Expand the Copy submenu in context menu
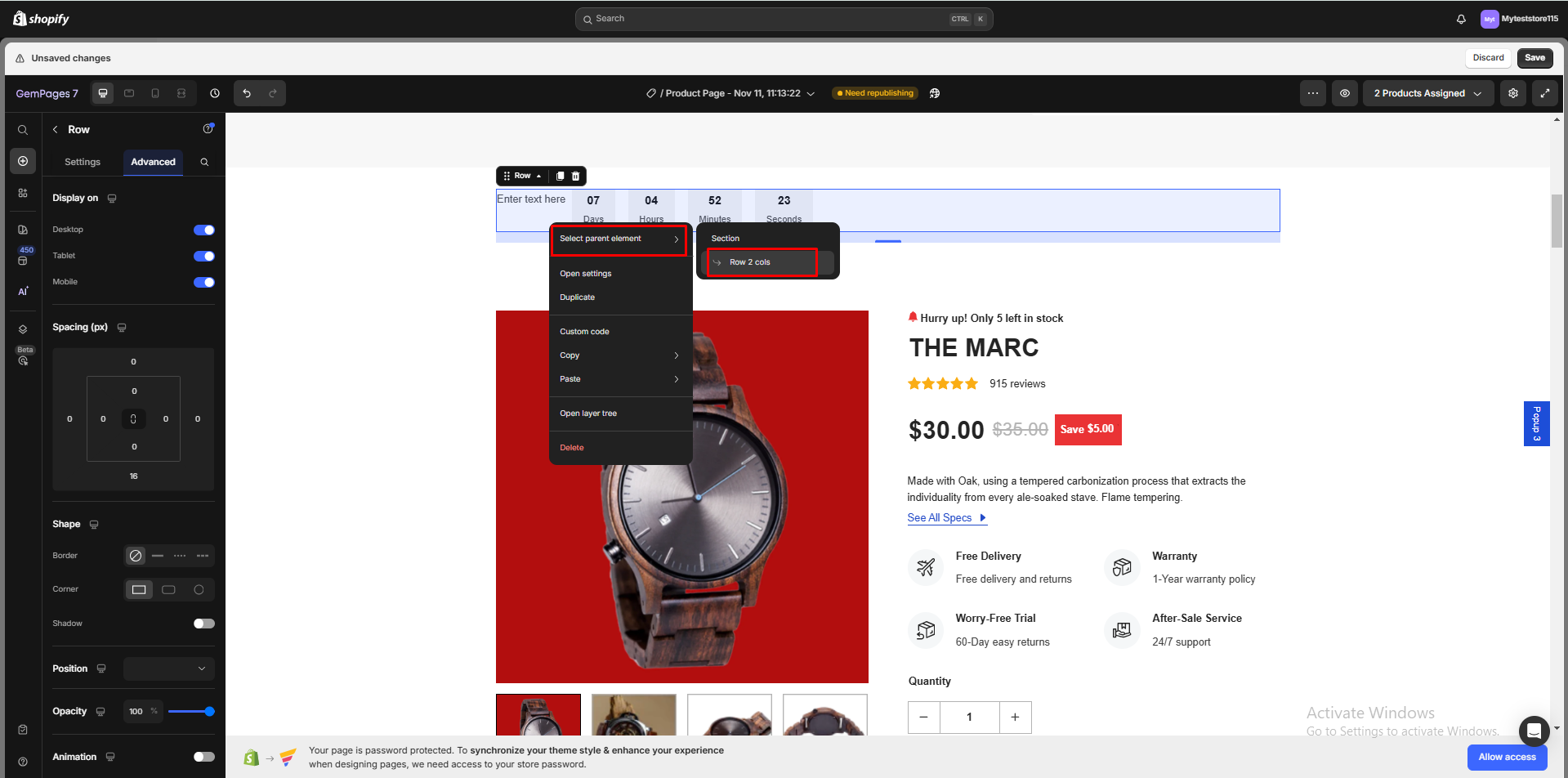Screen dimensions: 1568x778 click(x=619, y=355)
